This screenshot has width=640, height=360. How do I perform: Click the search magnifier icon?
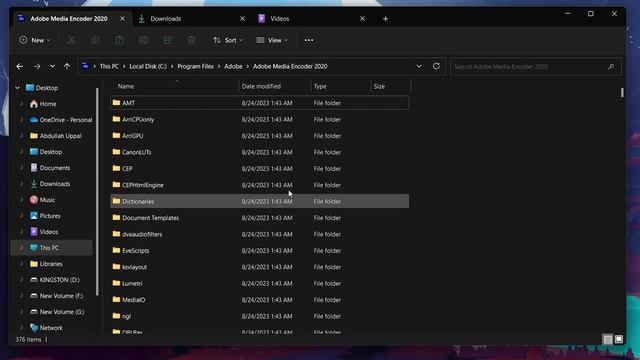[x=611, y=67]
